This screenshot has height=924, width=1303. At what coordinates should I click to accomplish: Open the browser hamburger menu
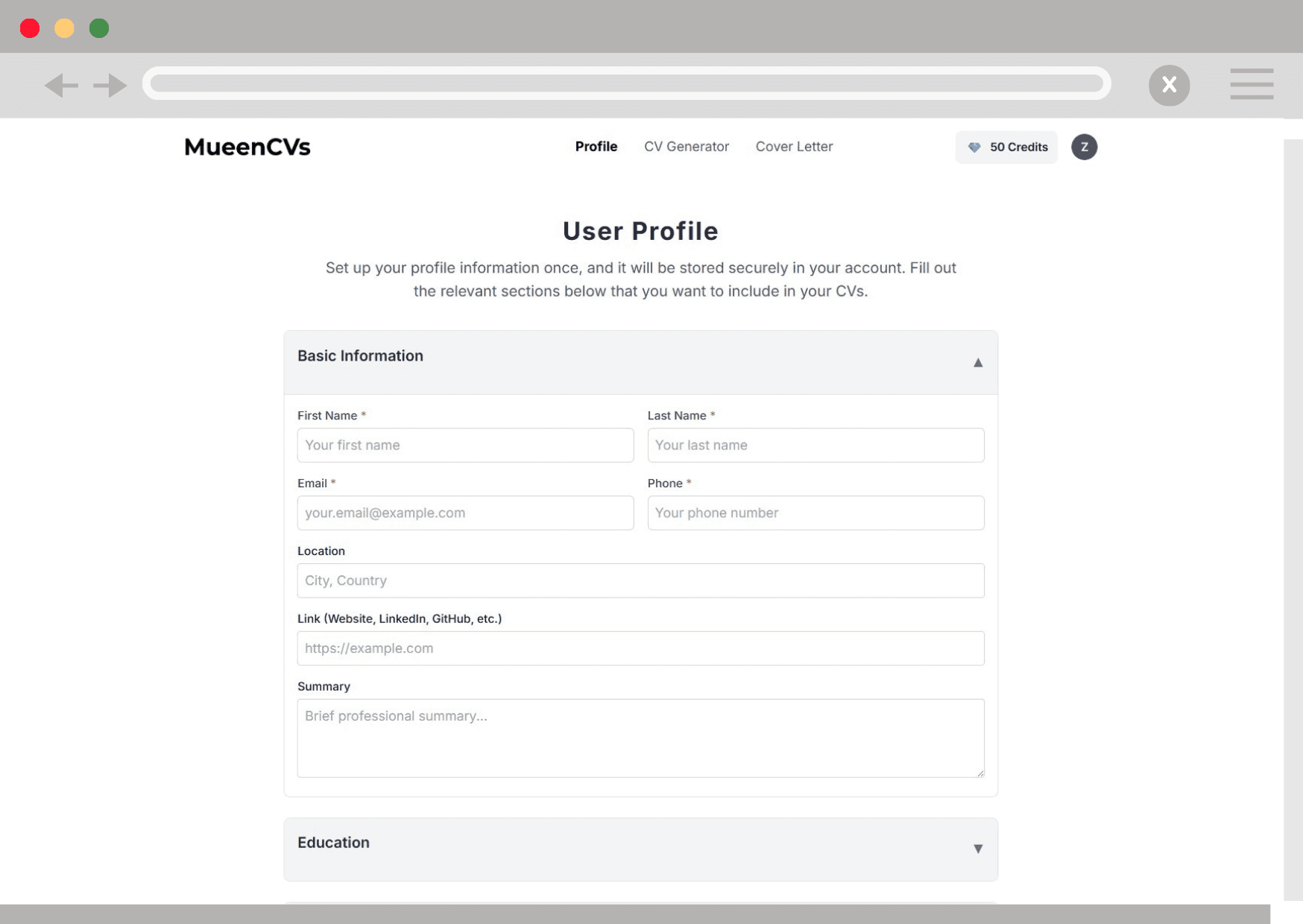pos(1251,84)
